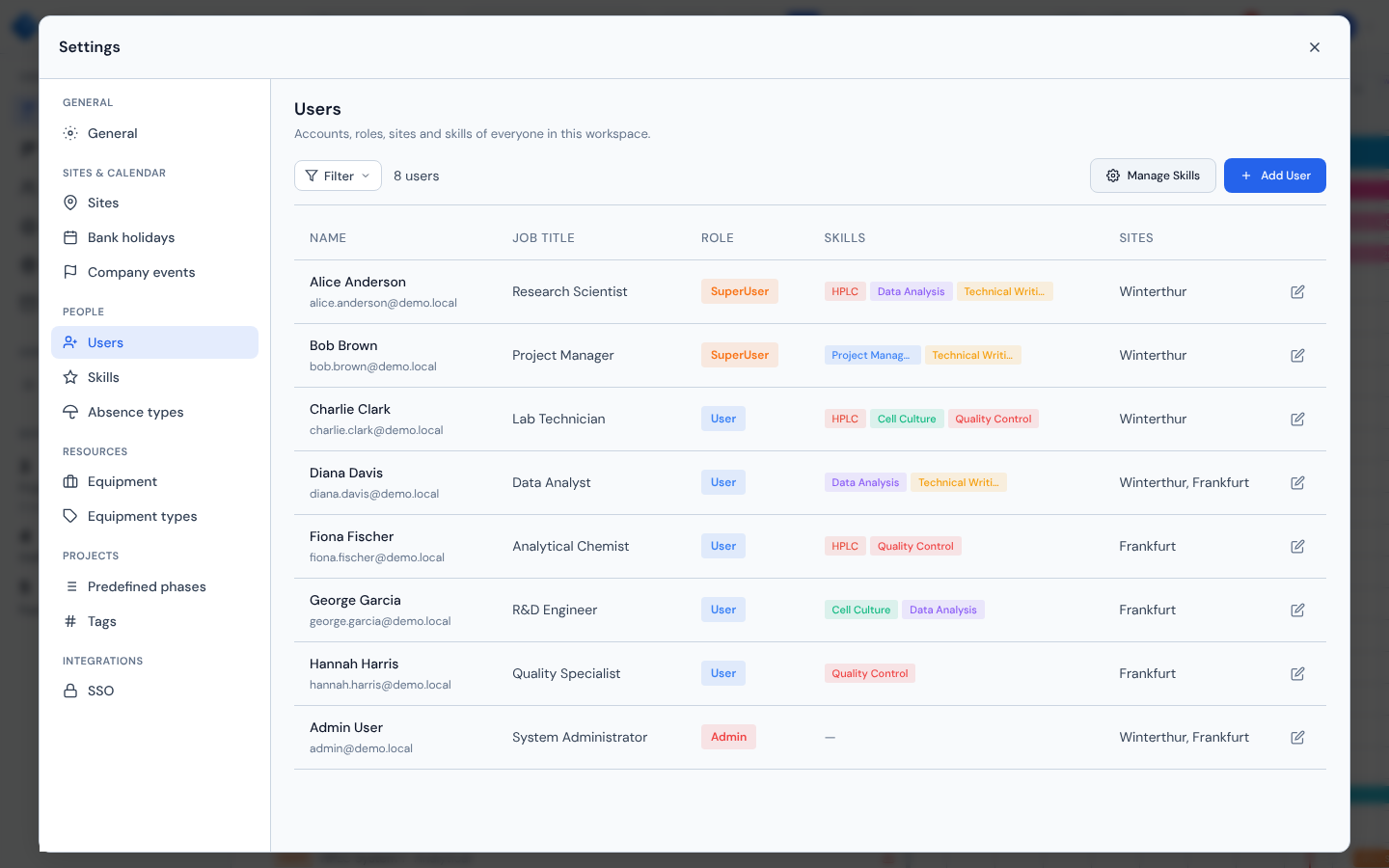The image size is (1389, 868).
Task: Click Bob Brown's SuperUser role badge
Action: [740, 355]
